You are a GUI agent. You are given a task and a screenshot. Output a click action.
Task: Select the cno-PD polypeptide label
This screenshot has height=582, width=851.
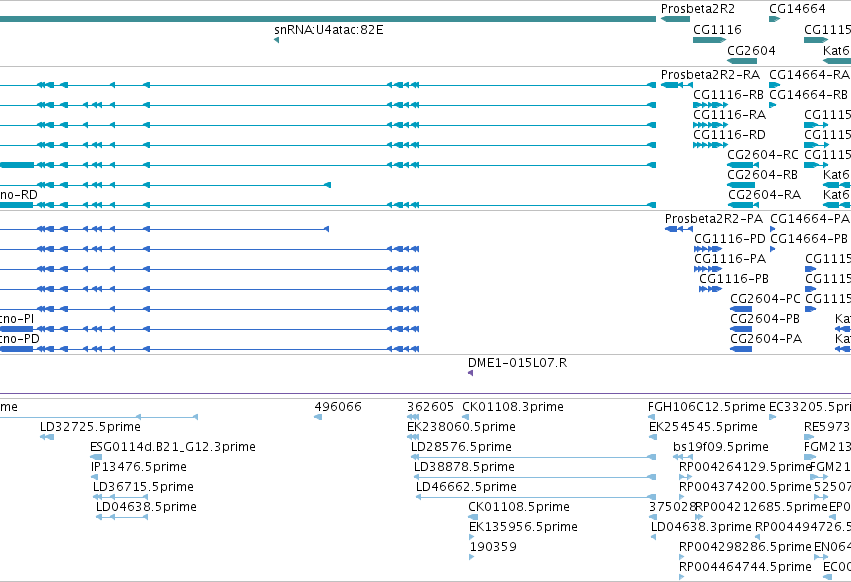(x=20, y=339)
